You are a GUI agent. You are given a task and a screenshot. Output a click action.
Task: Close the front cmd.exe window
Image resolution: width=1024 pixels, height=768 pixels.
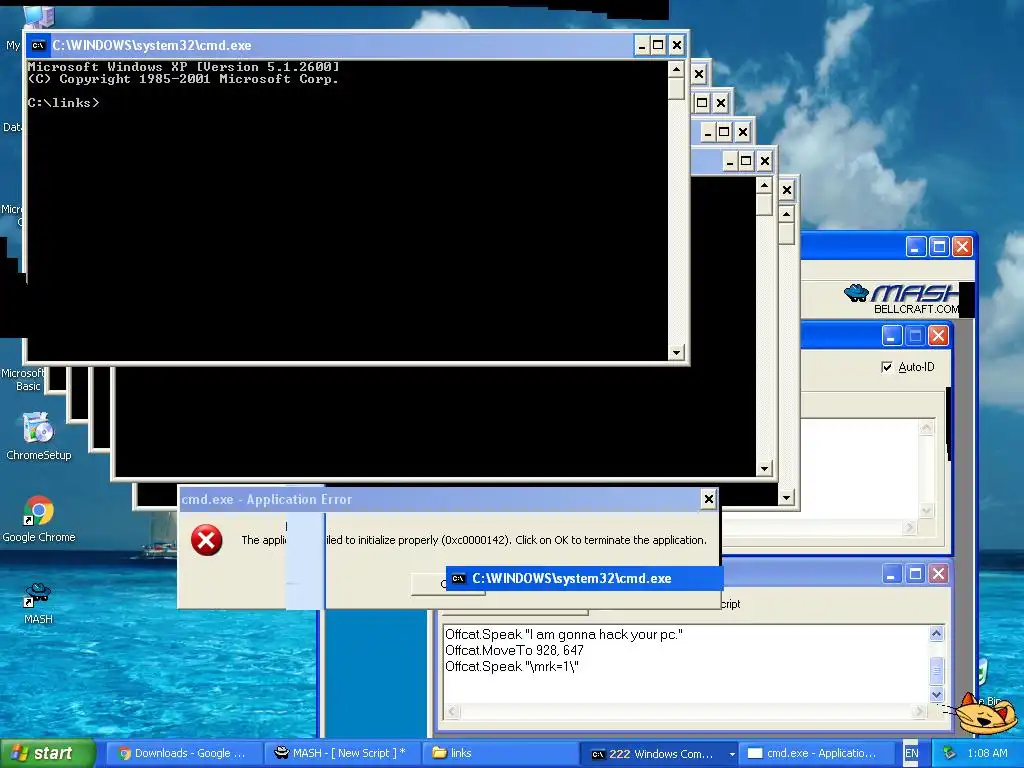(677, 45)
